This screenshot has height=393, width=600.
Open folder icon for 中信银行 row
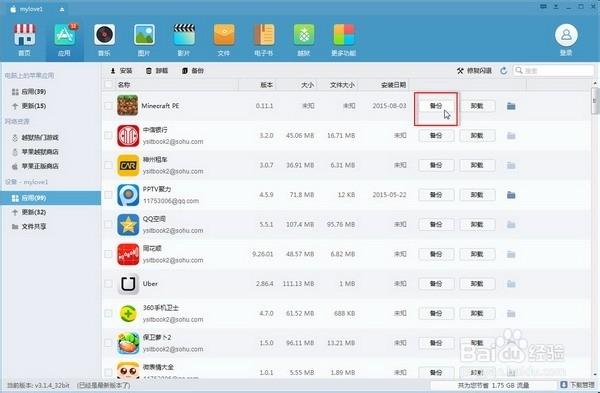511,136
